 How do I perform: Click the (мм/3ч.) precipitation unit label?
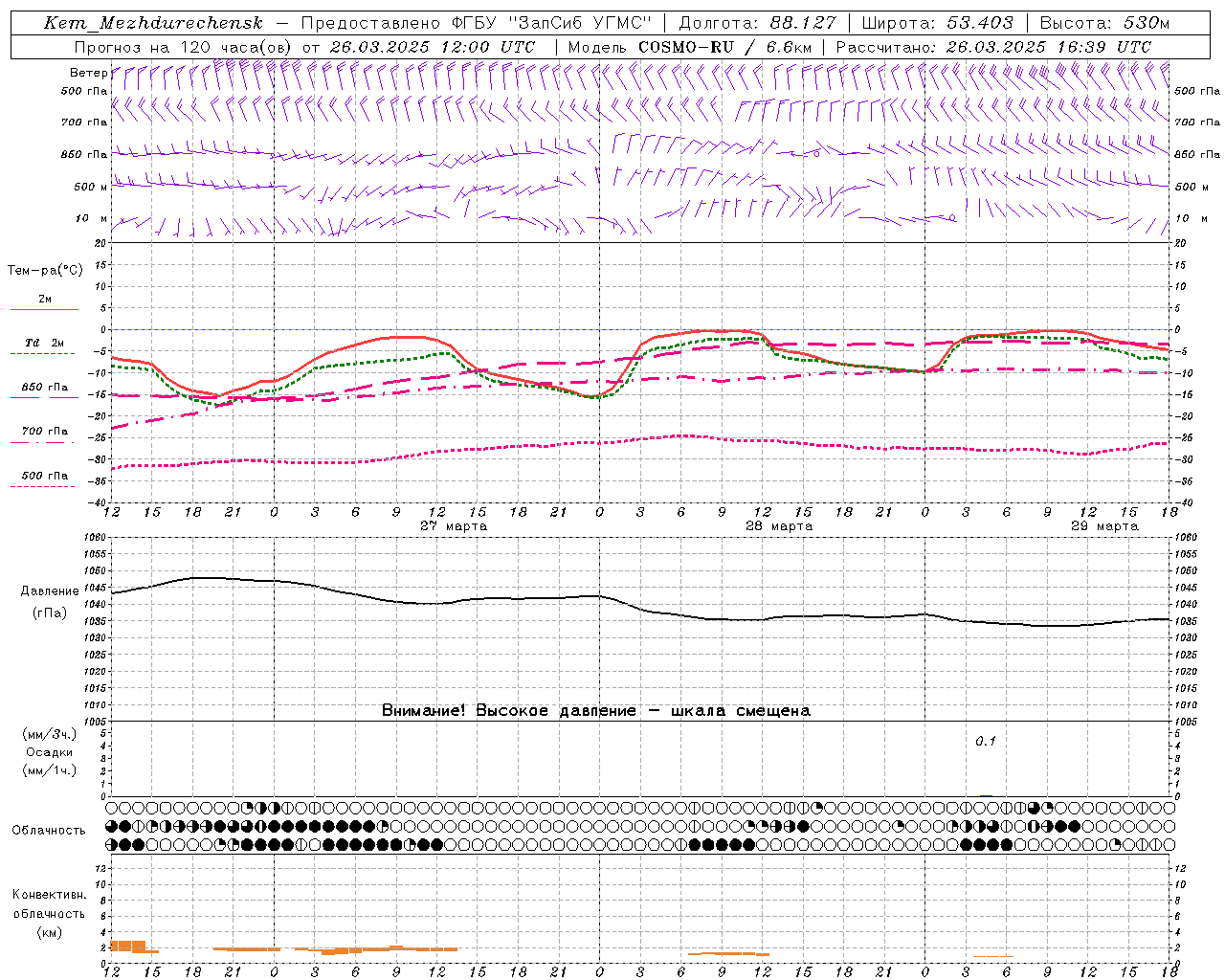point(50,734)
